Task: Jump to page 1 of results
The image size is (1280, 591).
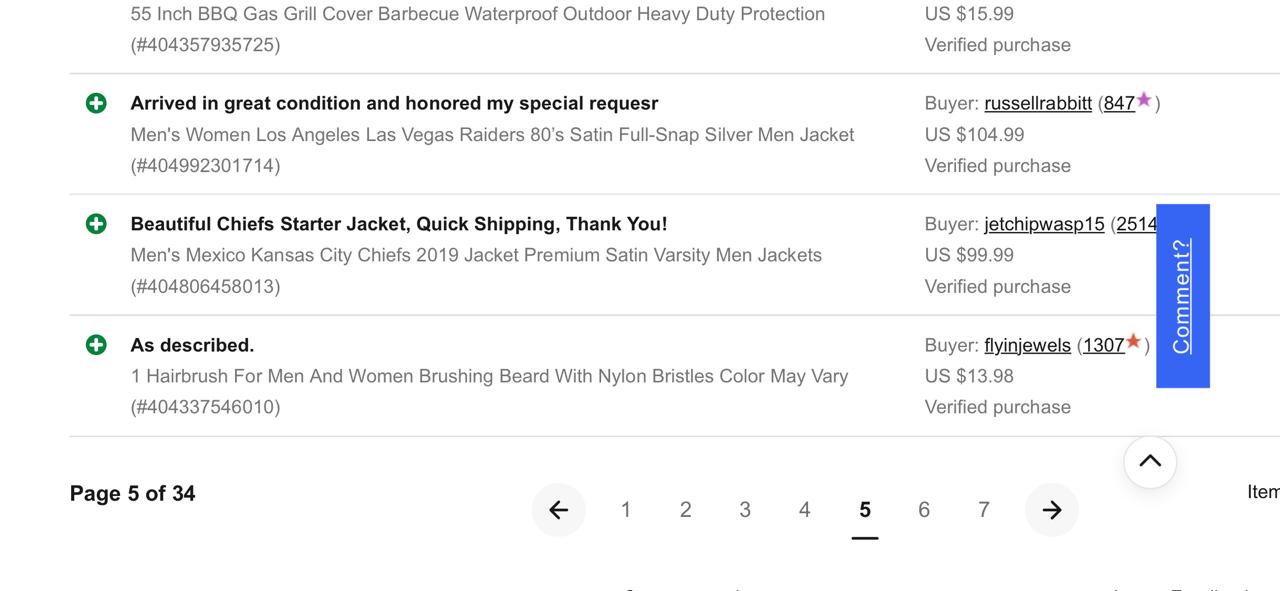Action: click(x=626, y=509)
